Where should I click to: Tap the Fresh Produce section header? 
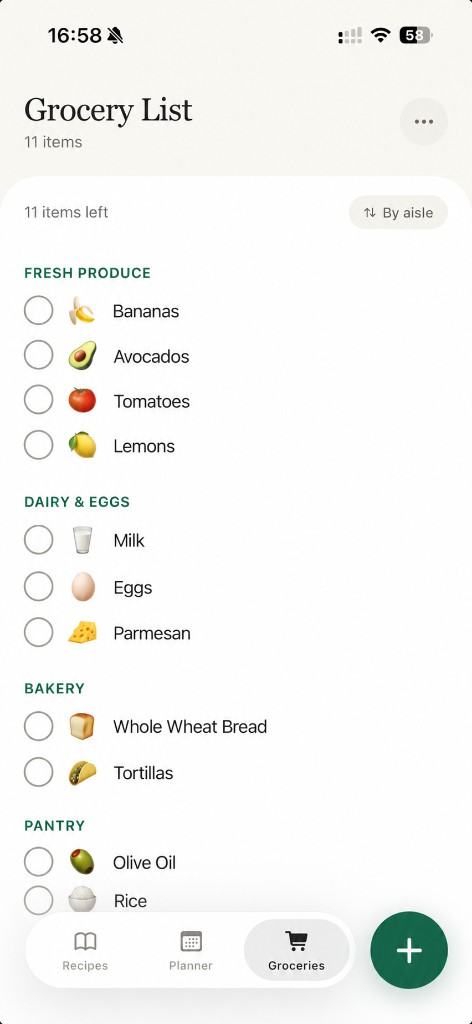point(87,273)
